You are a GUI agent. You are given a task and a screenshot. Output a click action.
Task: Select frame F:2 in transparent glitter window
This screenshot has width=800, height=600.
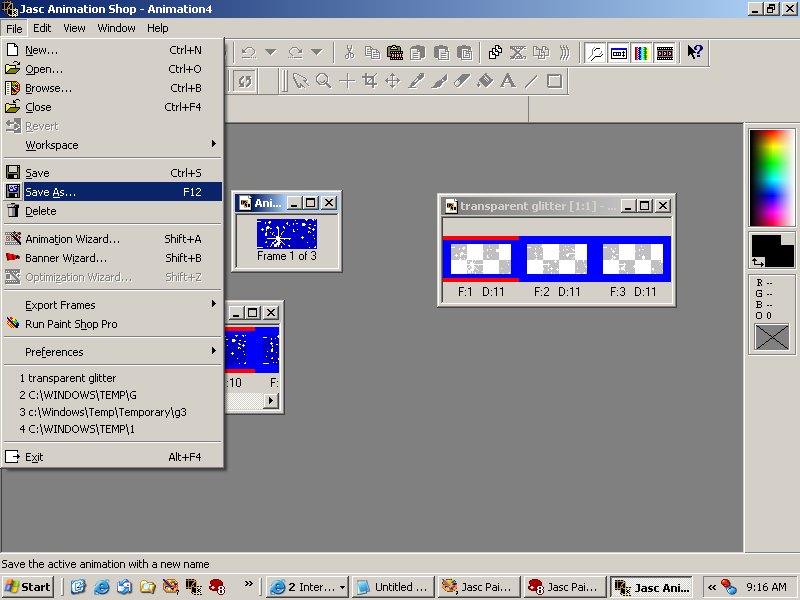556,260
